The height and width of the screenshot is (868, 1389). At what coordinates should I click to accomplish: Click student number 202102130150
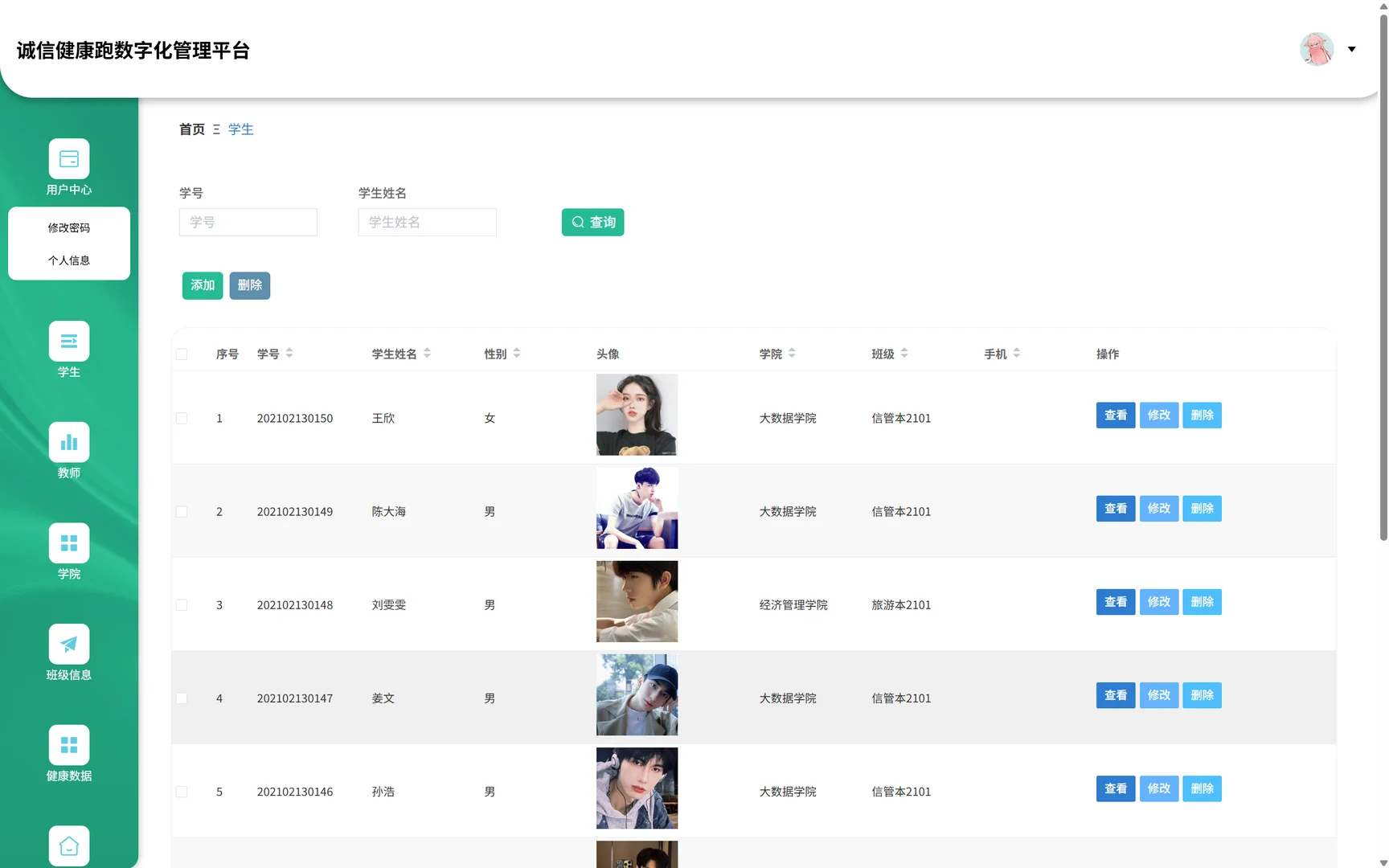(295, 419)
